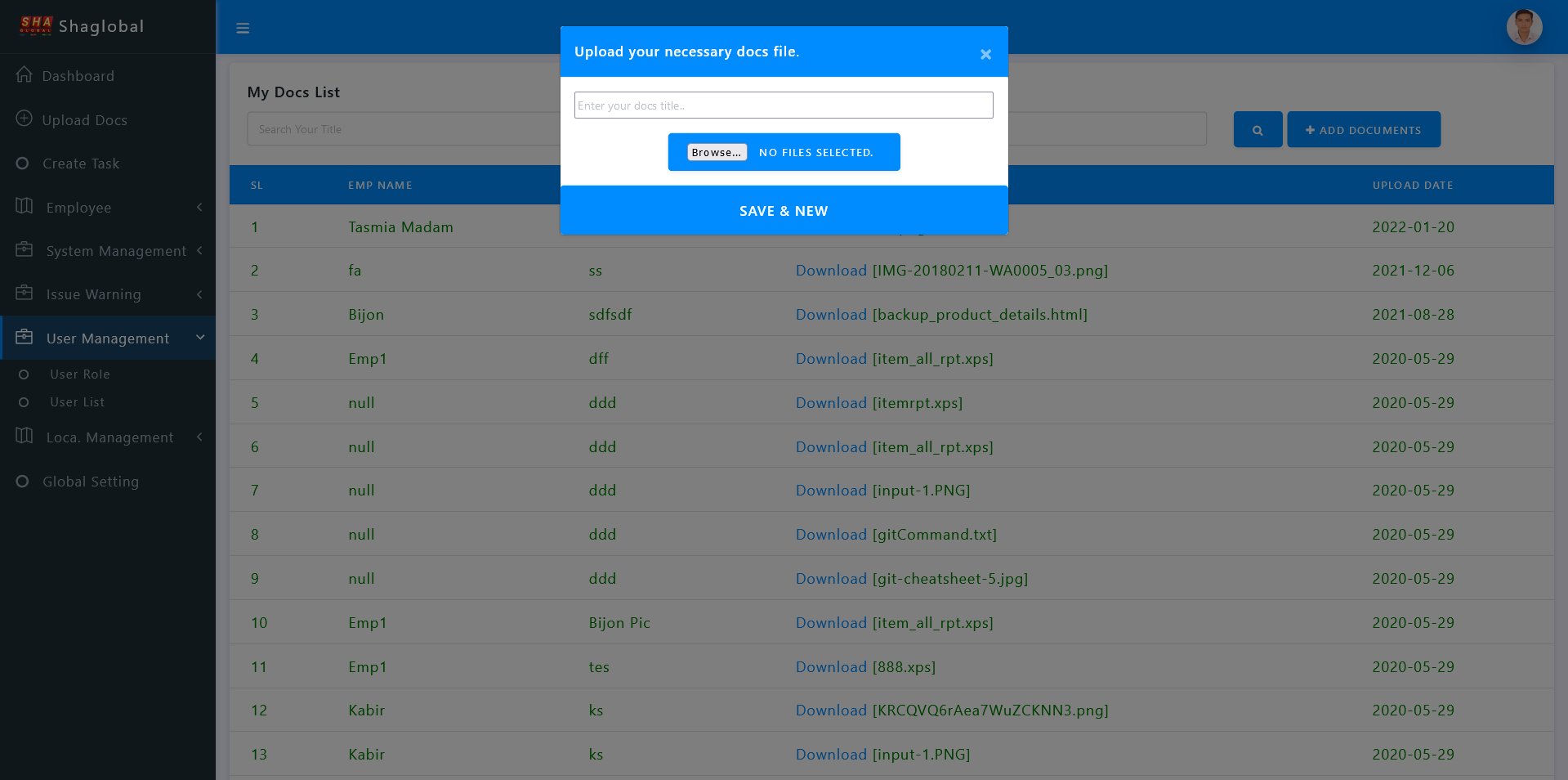
Task: Click the docs title input field
Action: [783, 105]
